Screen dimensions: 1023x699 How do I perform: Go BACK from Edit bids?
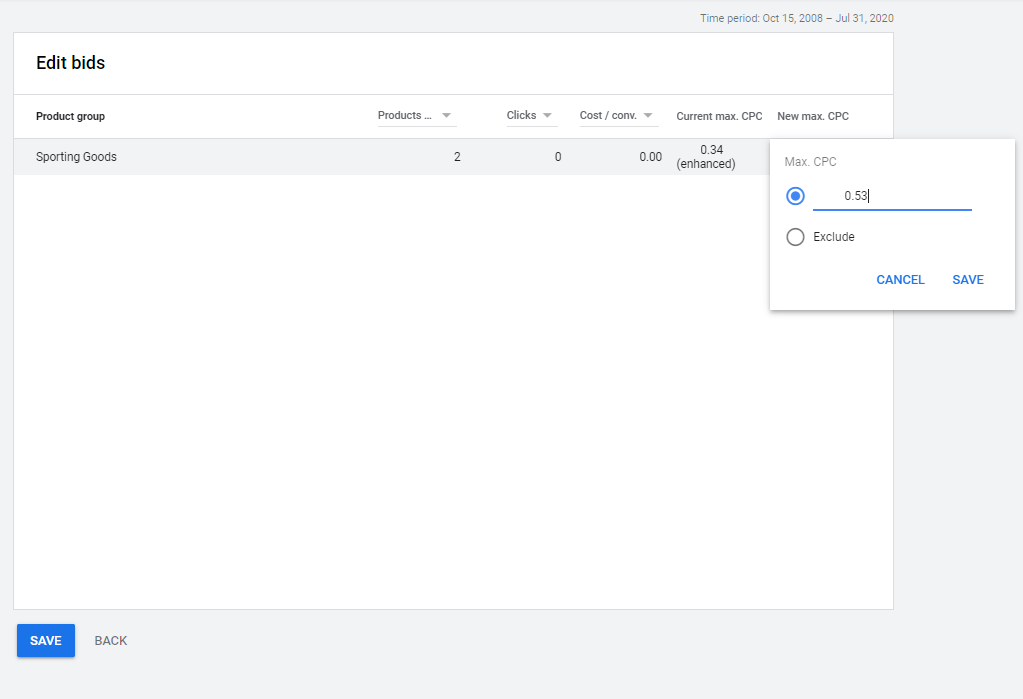(111, 641)
